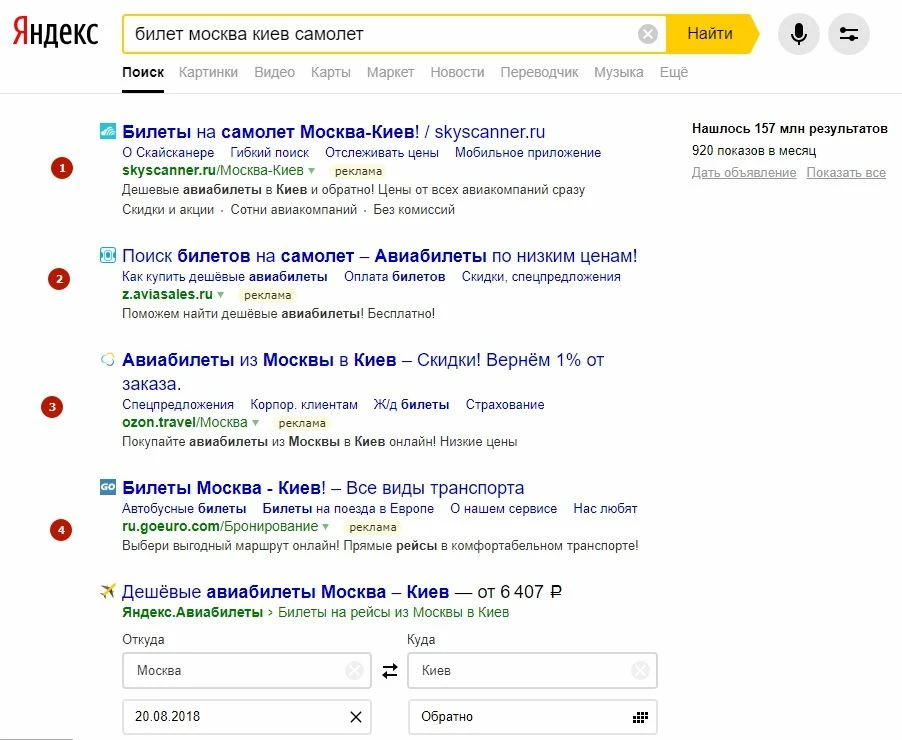
Task: Go to the Новости tab
Action: (457, 73)
